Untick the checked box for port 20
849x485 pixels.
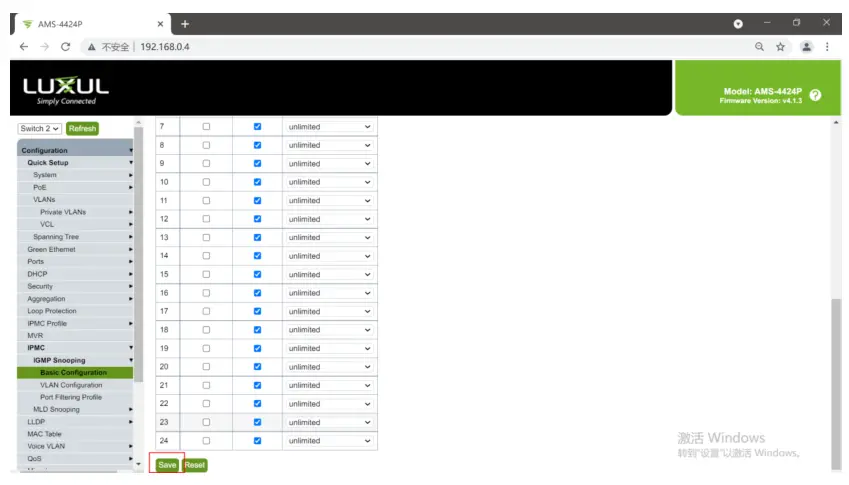tap(257, 366)
